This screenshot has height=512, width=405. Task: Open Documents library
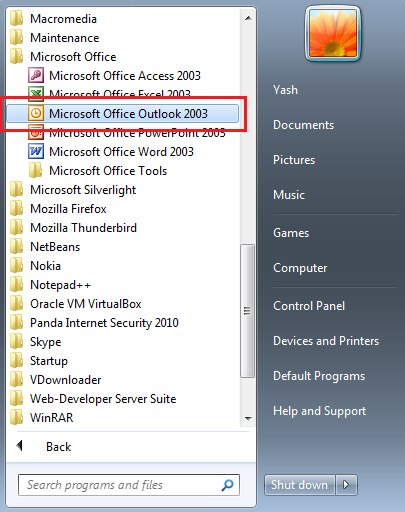click(303, 125)
